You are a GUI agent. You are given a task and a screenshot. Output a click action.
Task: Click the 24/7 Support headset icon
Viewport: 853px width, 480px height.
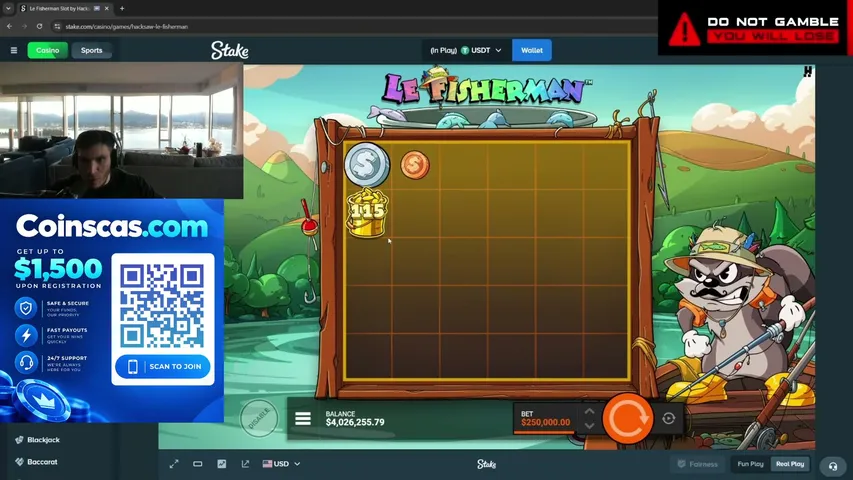pyautogui.click(x=26, y=362)
